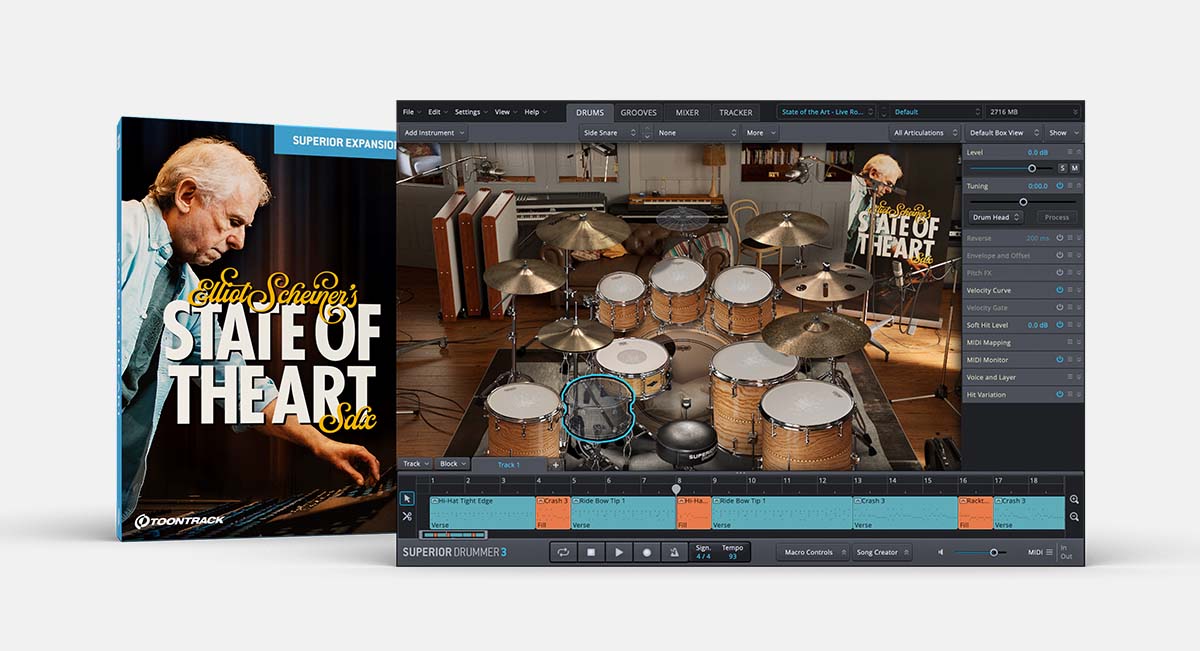
Task: Open the File menu
Action: coord(410,112)
